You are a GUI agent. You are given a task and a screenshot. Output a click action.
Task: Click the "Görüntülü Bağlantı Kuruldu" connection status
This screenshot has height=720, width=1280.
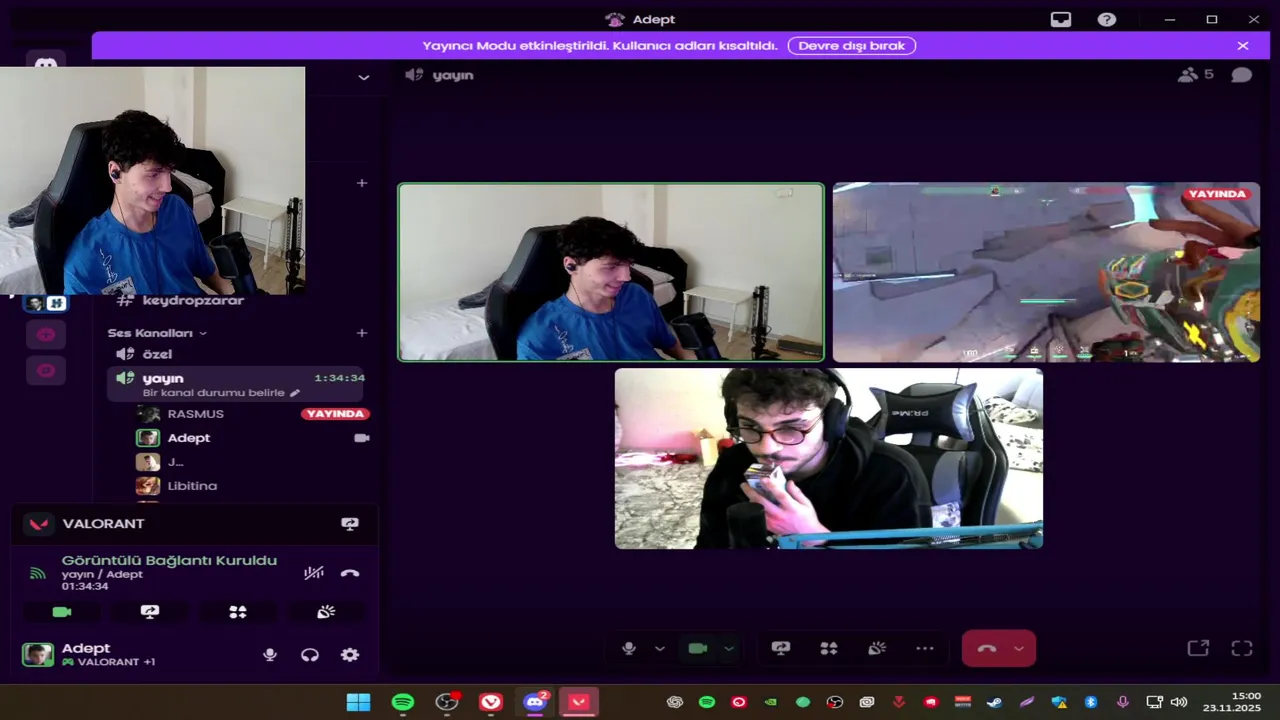169,561
